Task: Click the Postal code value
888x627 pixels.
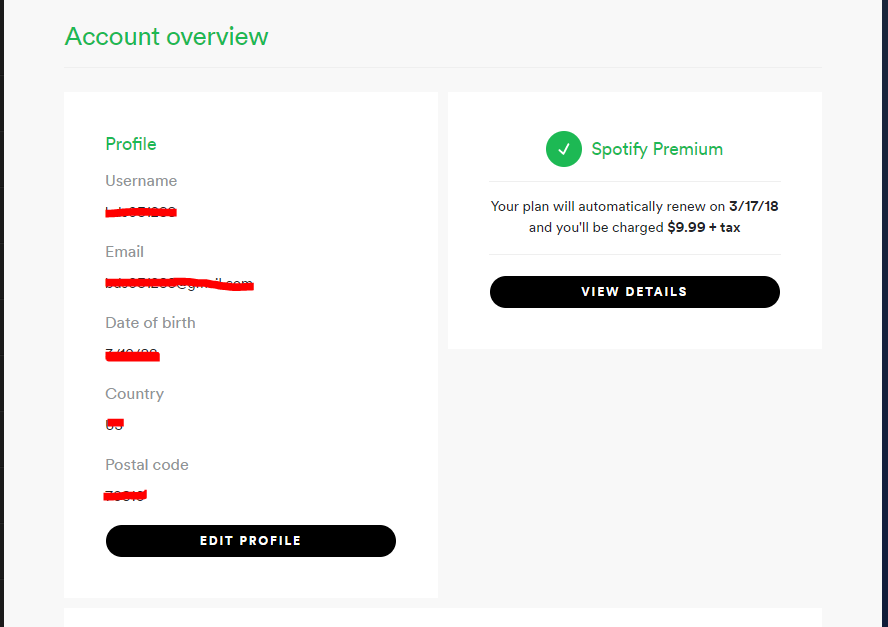Action: click(x=126, y=495)
